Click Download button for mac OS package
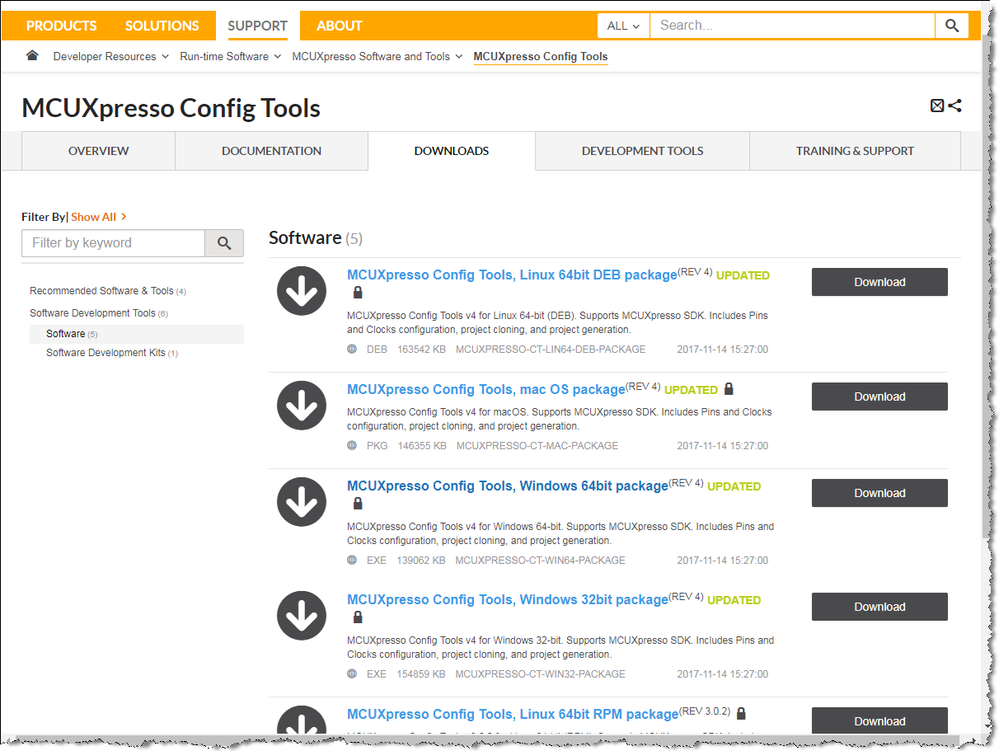 [879, 397]
